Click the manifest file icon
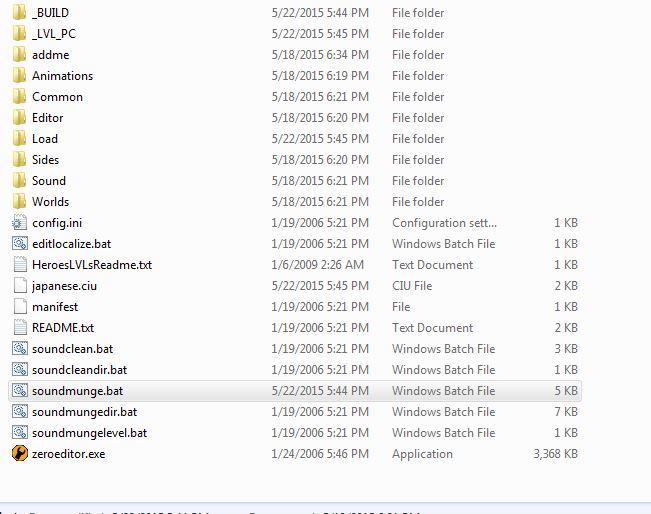This screenshot has width=651, height=514. [x=20, y=307]
